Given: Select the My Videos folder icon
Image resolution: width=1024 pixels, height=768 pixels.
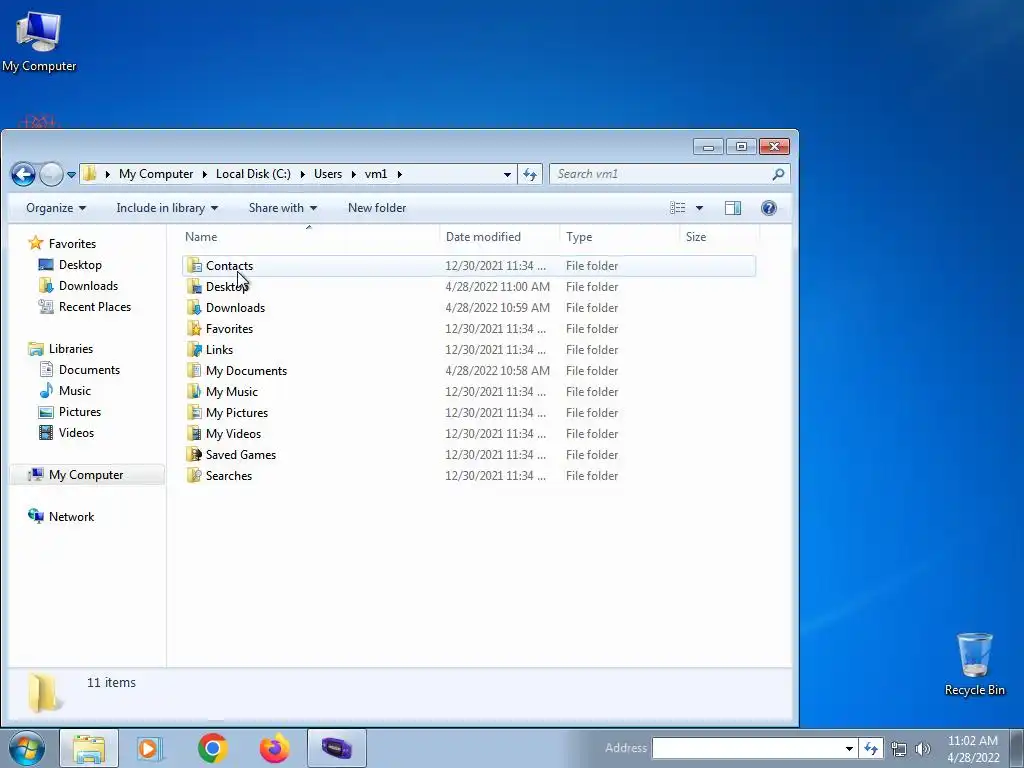Looking at the screenshot, I should pyautogui.click(x=194, y=434).
